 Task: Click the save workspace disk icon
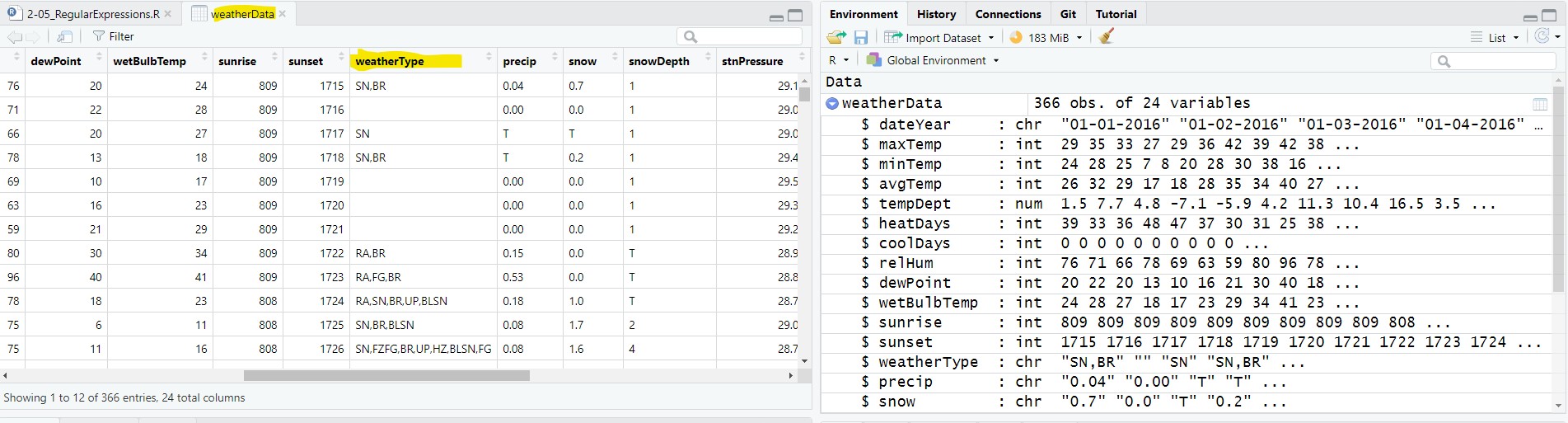tap(861, 37)
